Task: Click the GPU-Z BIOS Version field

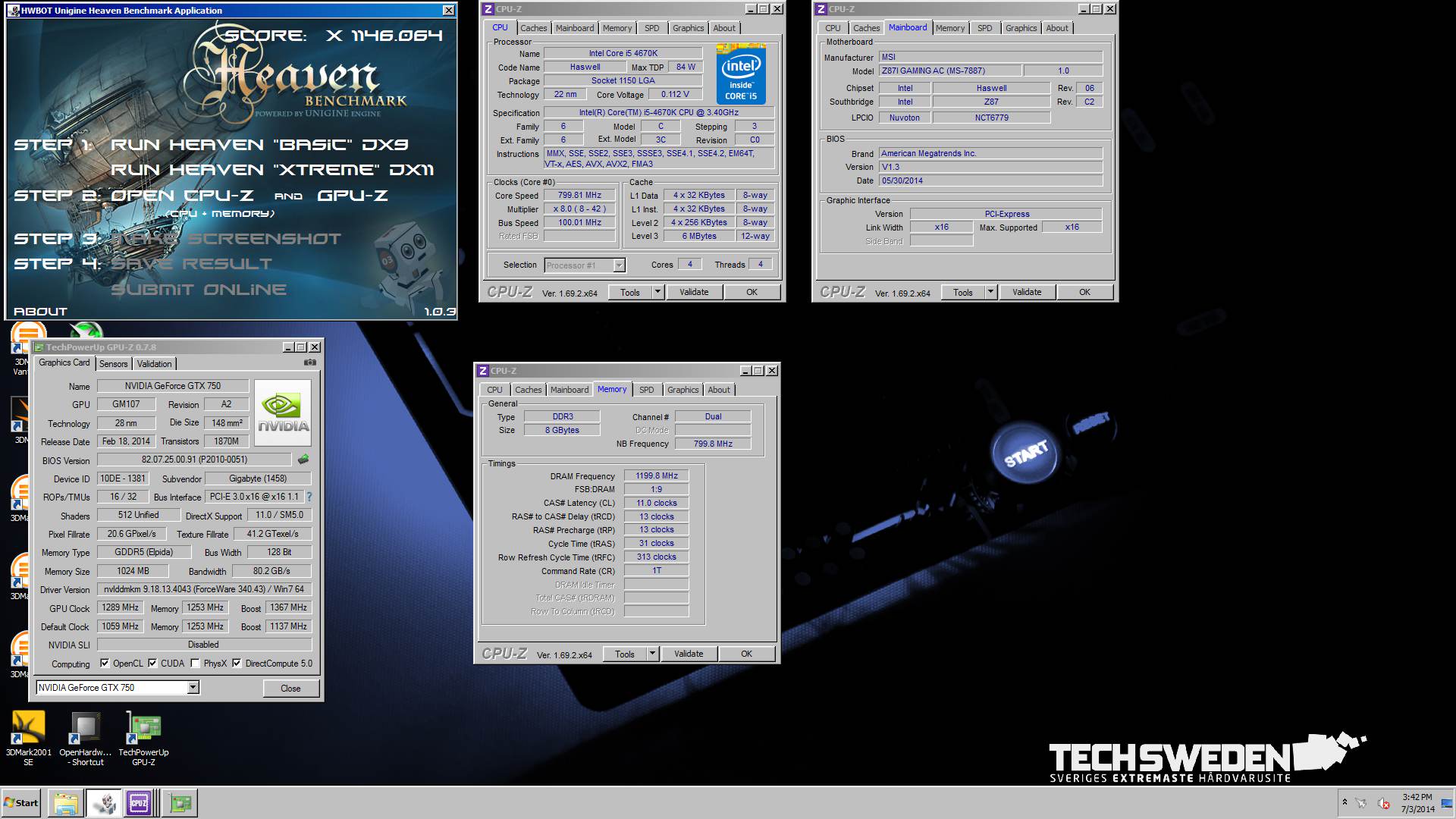Action: coord(194,460)
